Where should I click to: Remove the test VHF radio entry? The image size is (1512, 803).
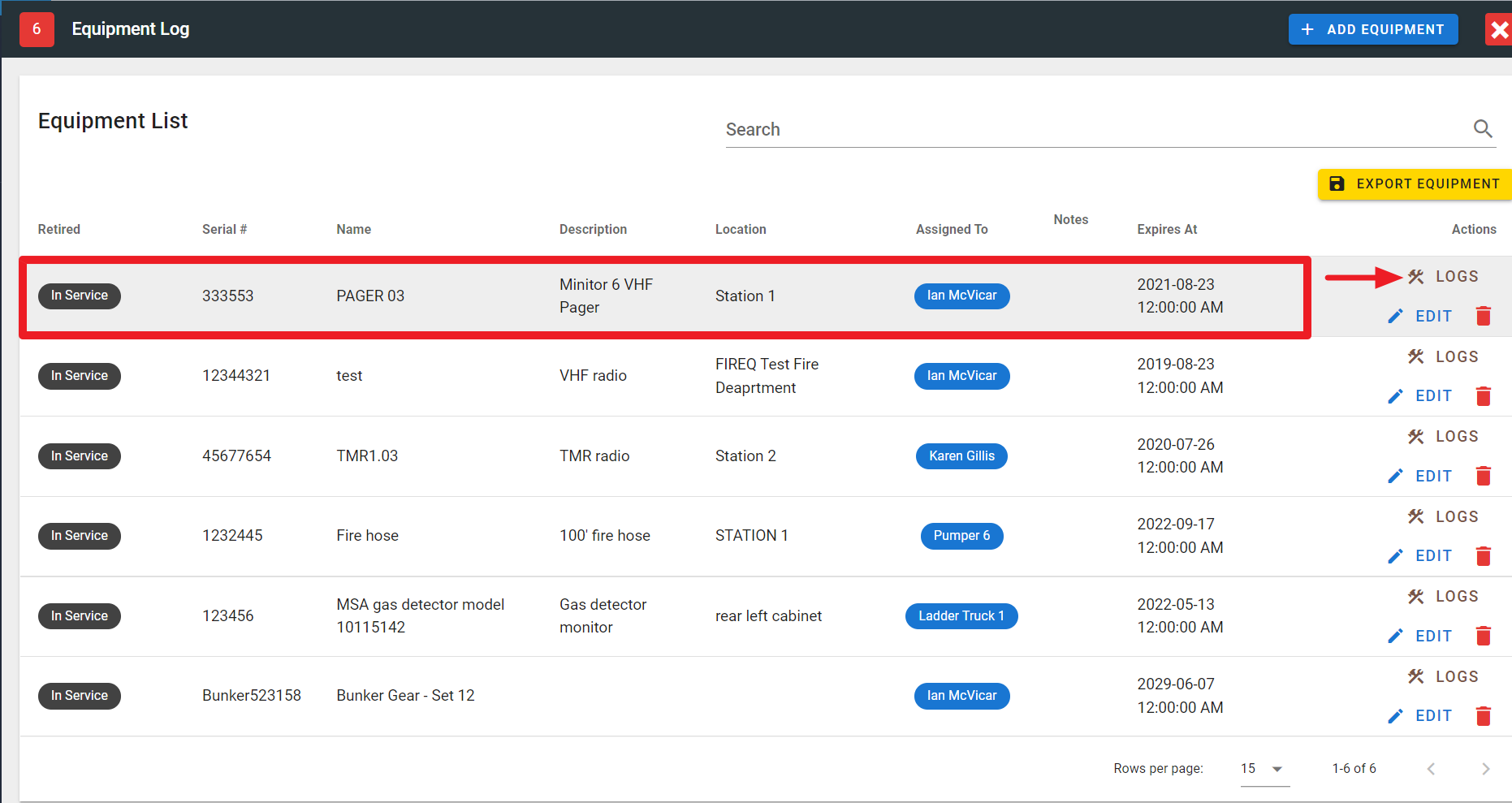pos(1483,396)
